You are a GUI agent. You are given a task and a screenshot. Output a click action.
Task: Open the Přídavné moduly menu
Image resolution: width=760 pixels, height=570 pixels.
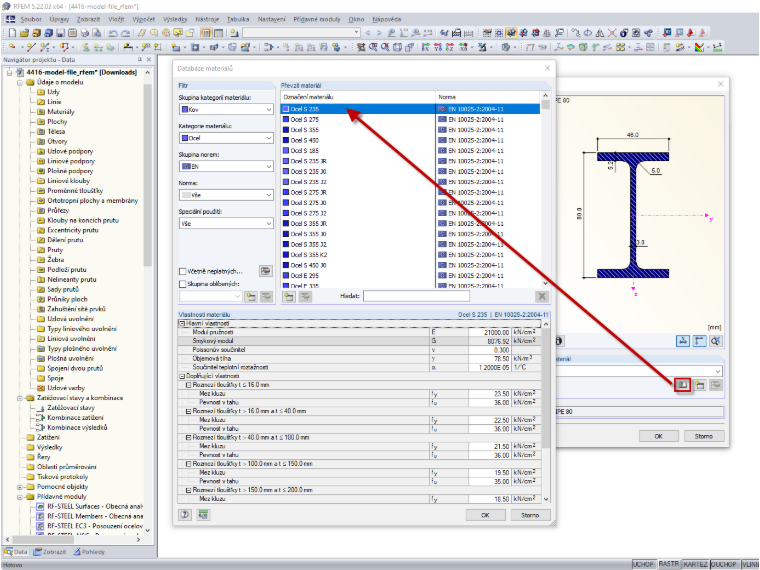(x=317, y=19)
